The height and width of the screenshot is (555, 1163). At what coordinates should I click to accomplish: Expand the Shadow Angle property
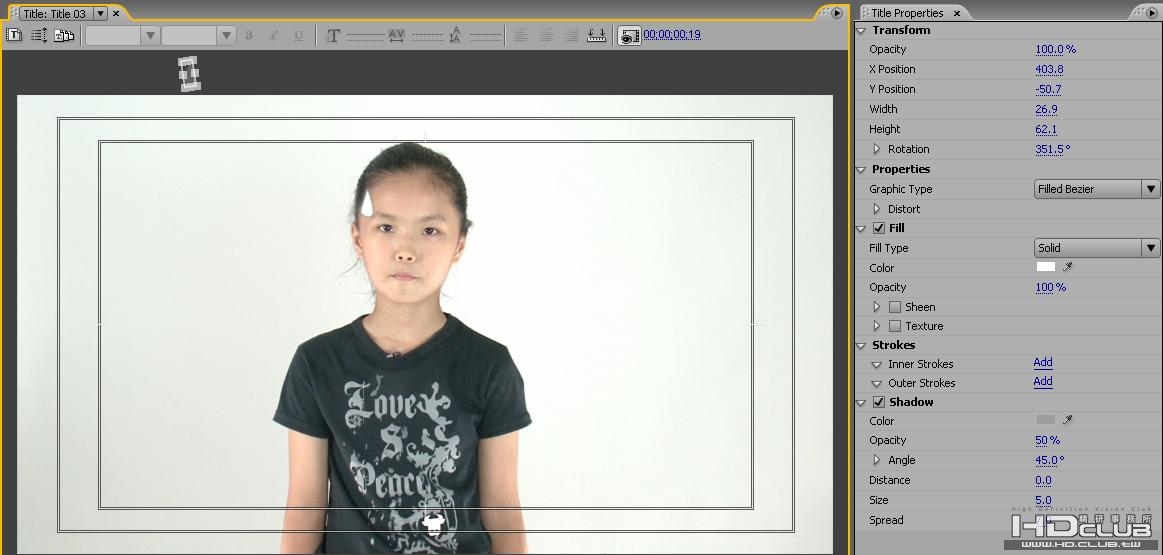877,460
